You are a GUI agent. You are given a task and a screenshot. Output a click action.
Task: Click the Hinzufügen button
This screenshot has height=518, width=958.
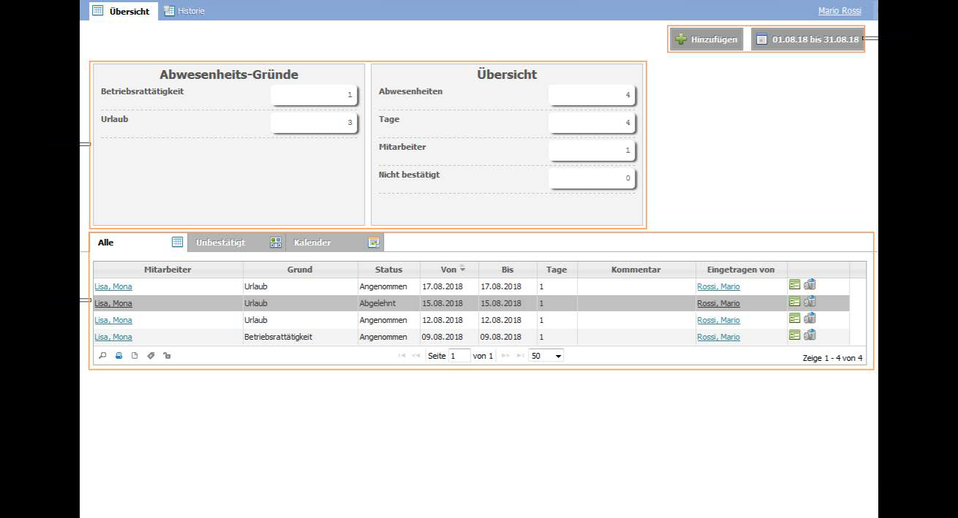[706, 39]
